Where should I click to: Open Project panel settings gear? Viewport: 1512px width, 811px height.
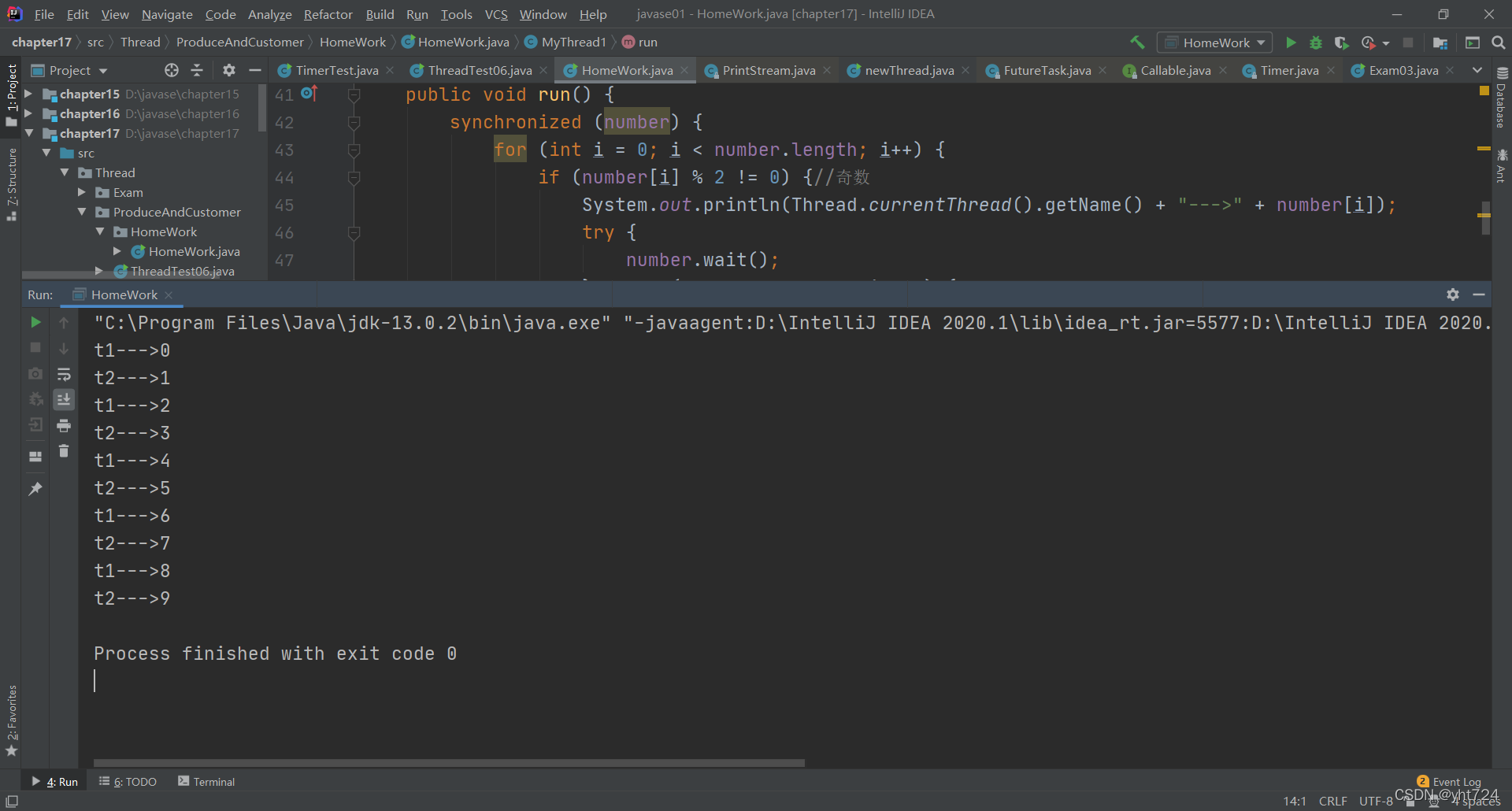[x=229, y=70]
